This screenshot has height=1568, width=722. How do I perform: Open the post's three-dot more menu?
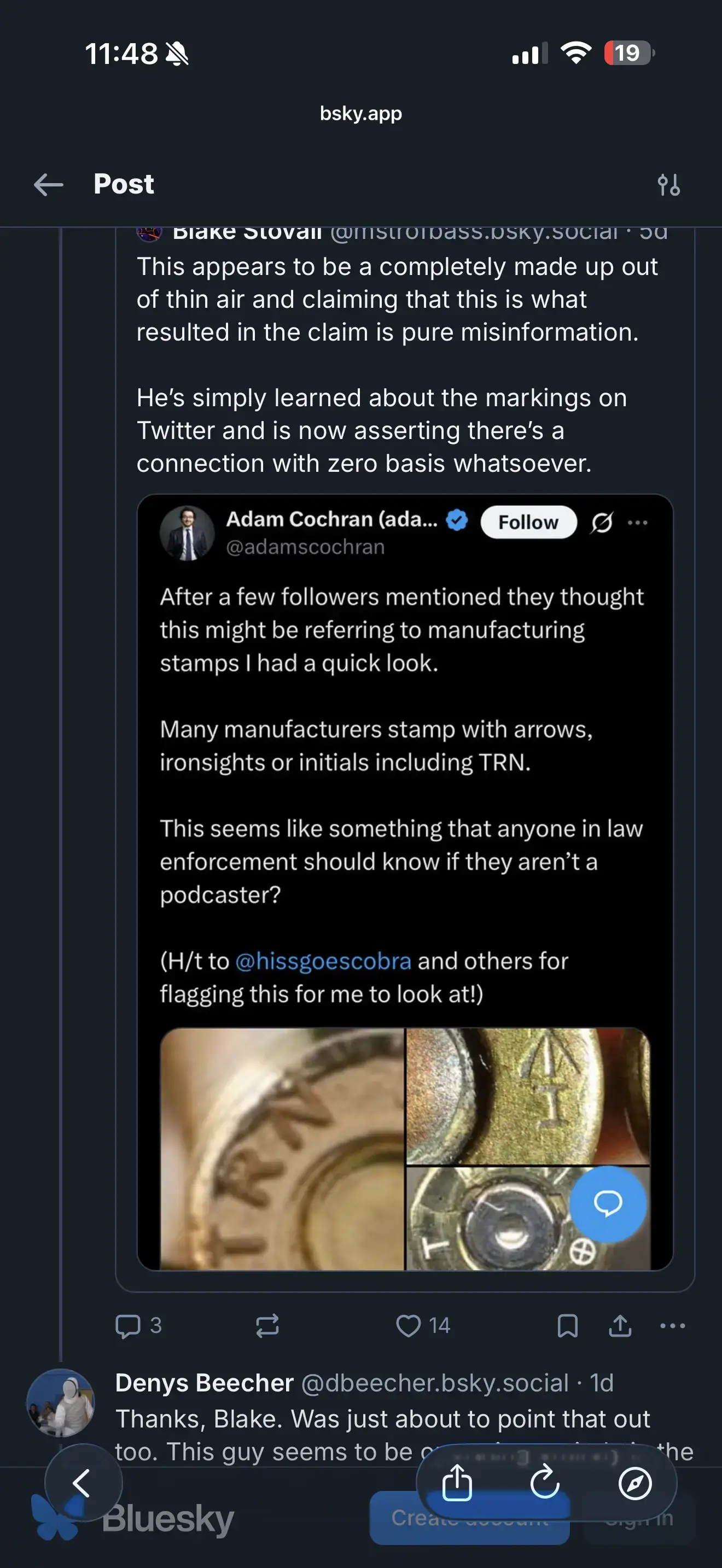point(673,1326)
